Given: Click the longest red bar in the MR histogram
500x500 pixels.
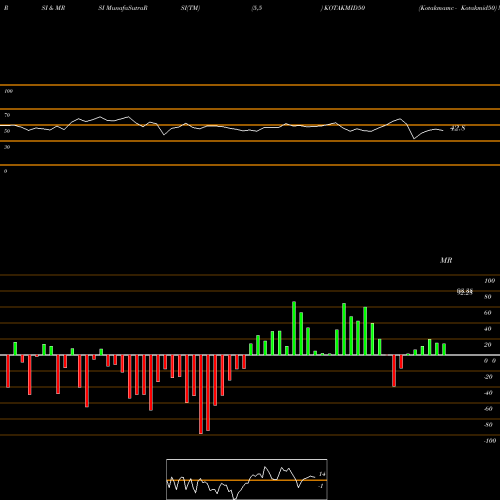Looking at the screenshot, I should click(x=201, y=394).
